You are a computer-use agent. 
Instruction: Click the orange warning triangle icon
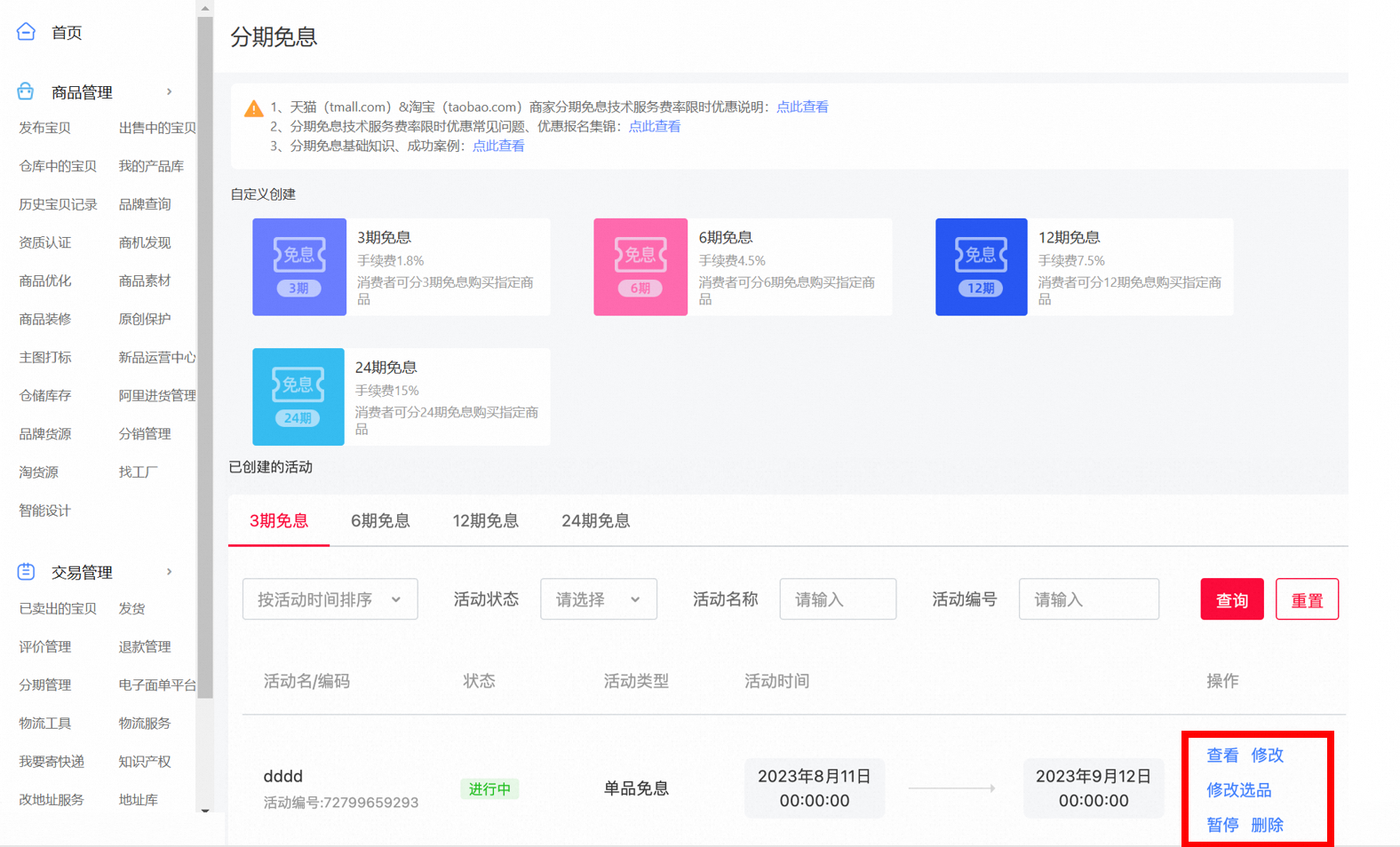click(253, 108)
